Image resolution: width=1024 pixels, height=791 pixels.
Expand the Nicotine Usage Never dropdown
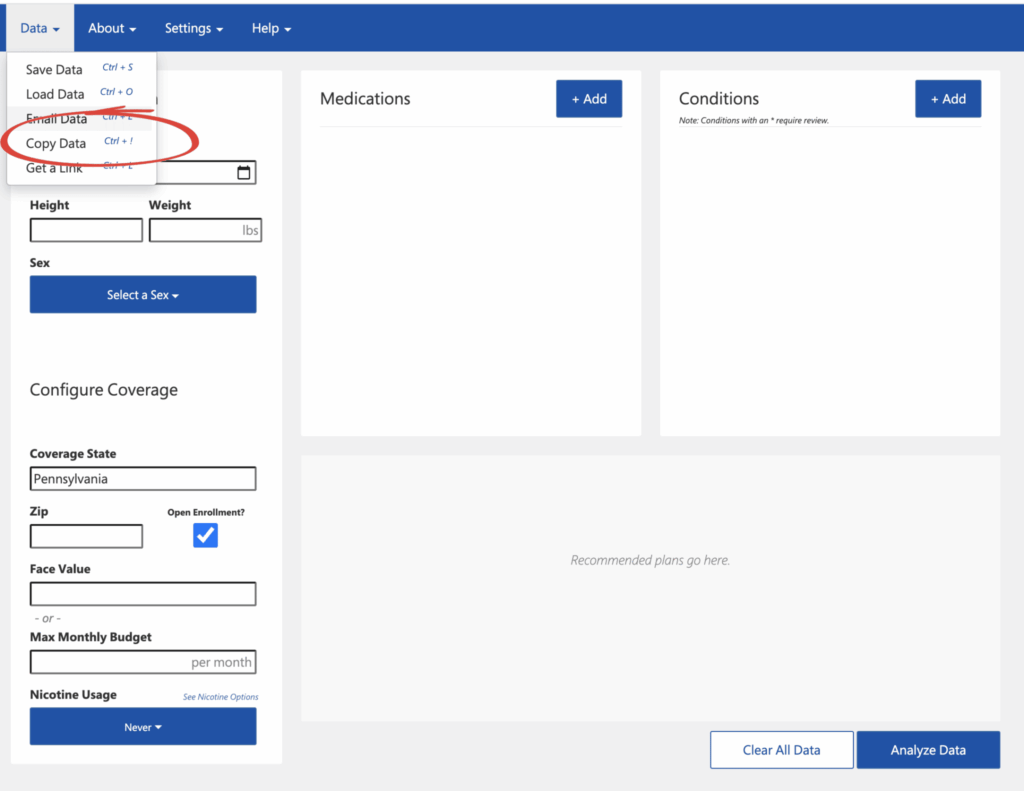tap(143, 727)
